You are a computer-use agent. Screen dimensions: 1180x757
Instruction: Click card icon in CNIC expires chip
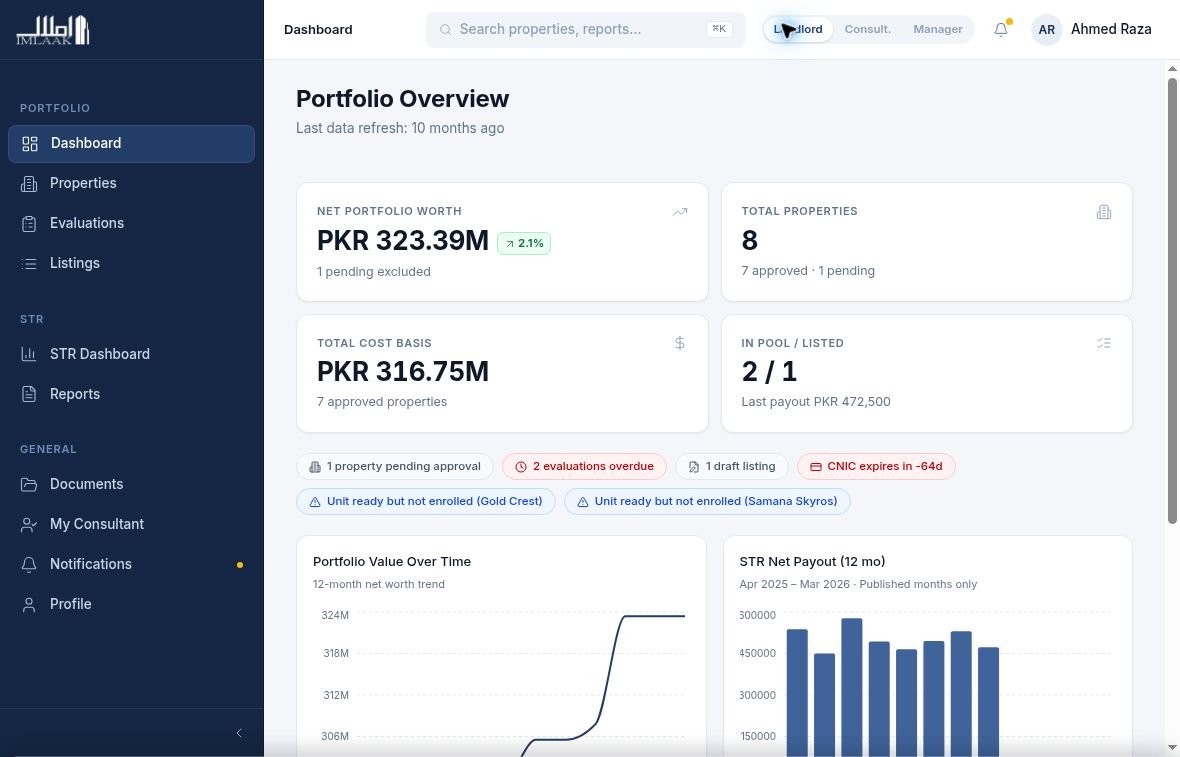tap(815, 467)
